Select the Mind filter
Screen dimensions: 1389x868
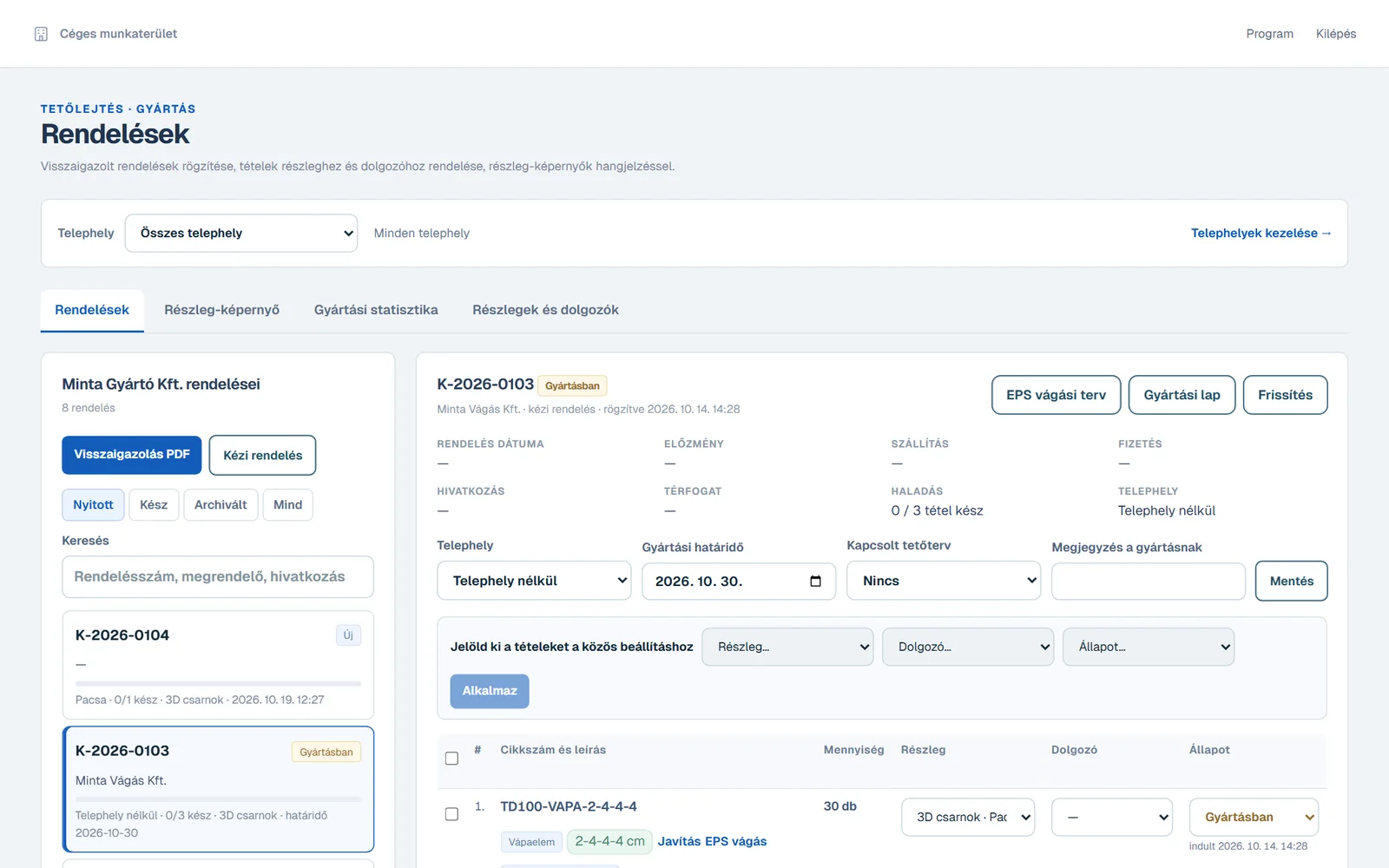(x=288, y=505)
